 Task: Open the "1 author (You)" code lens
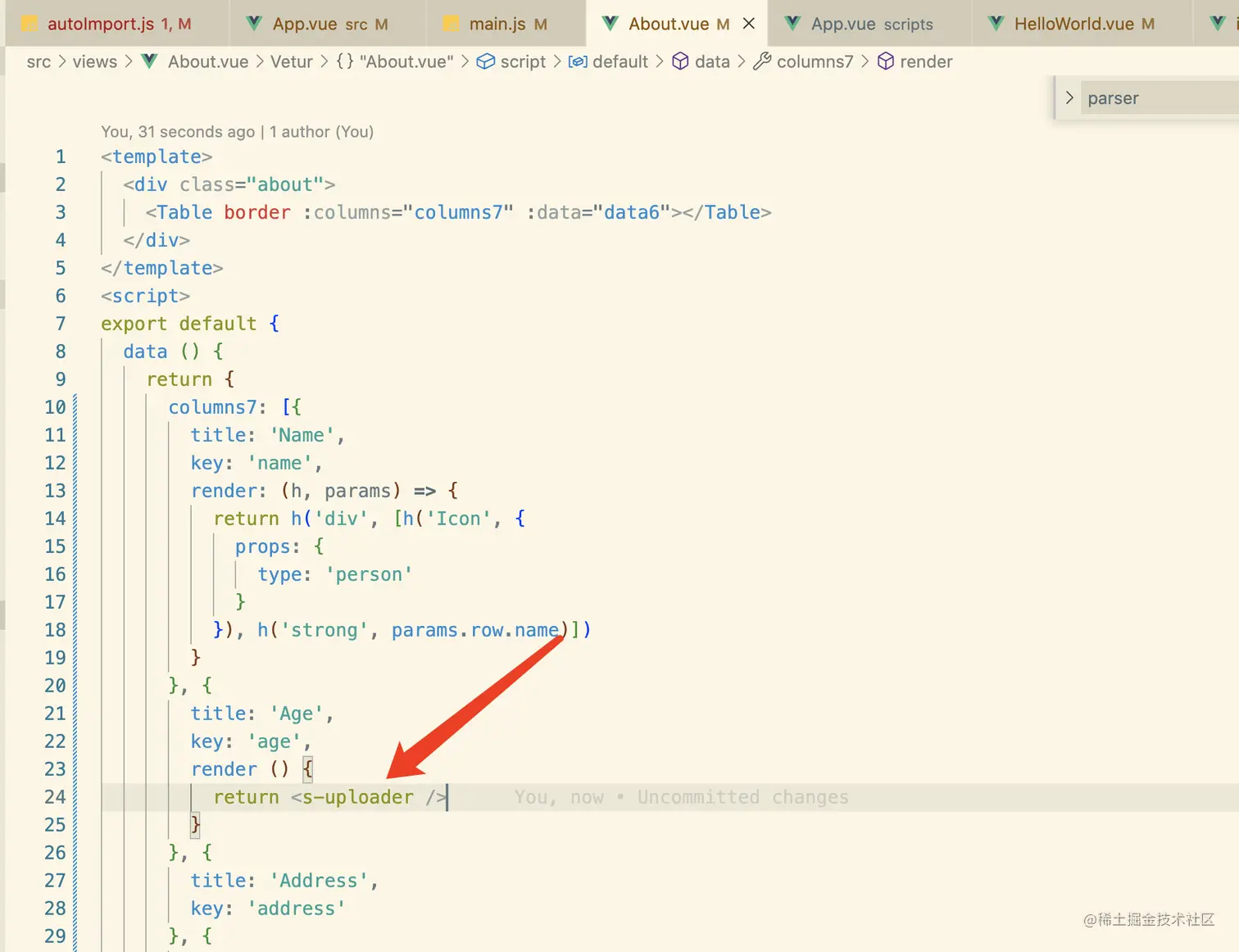[x=322, y=132]
